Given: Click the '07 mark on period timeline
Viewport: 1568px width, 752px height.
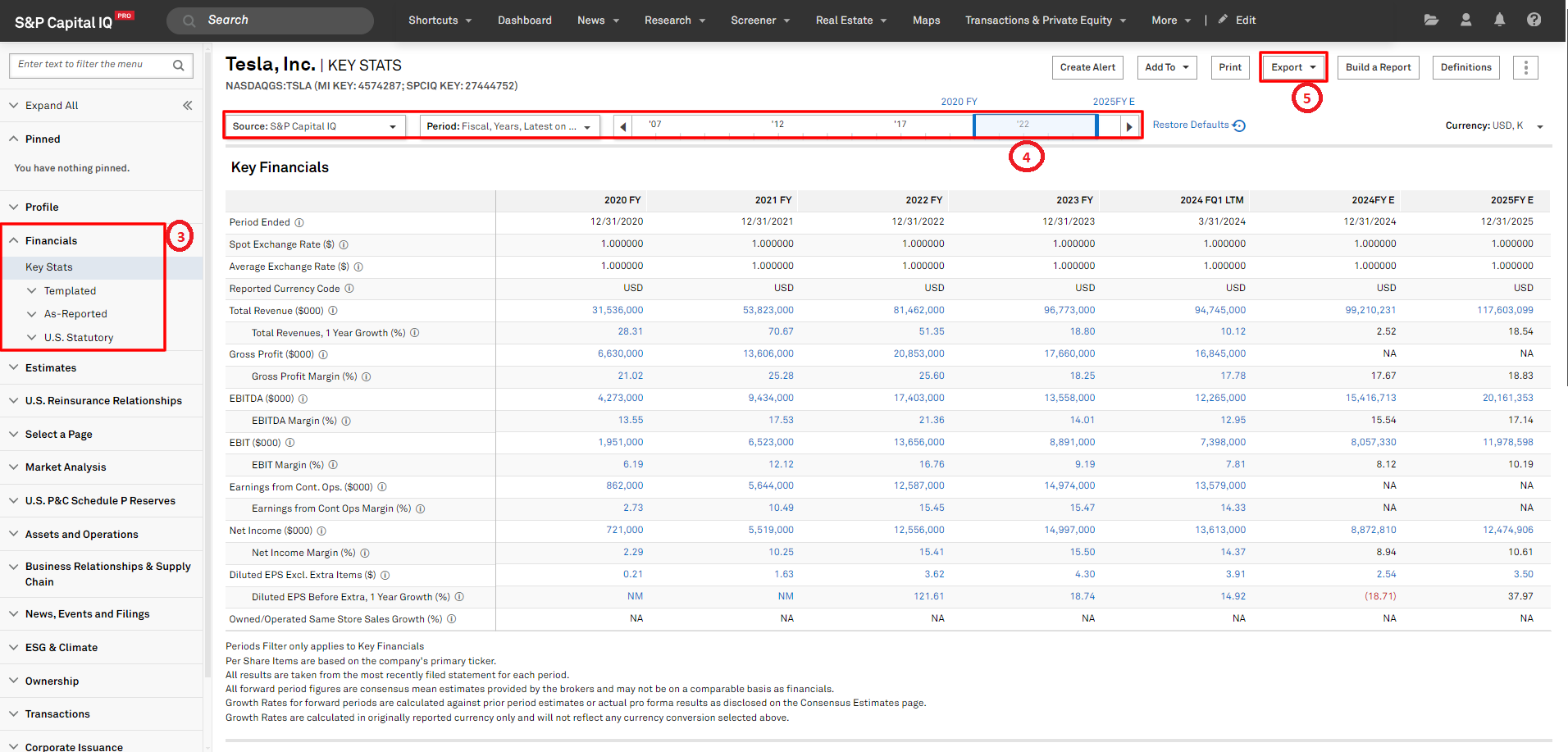Looking at the screenshot, I should coord(654,125).
